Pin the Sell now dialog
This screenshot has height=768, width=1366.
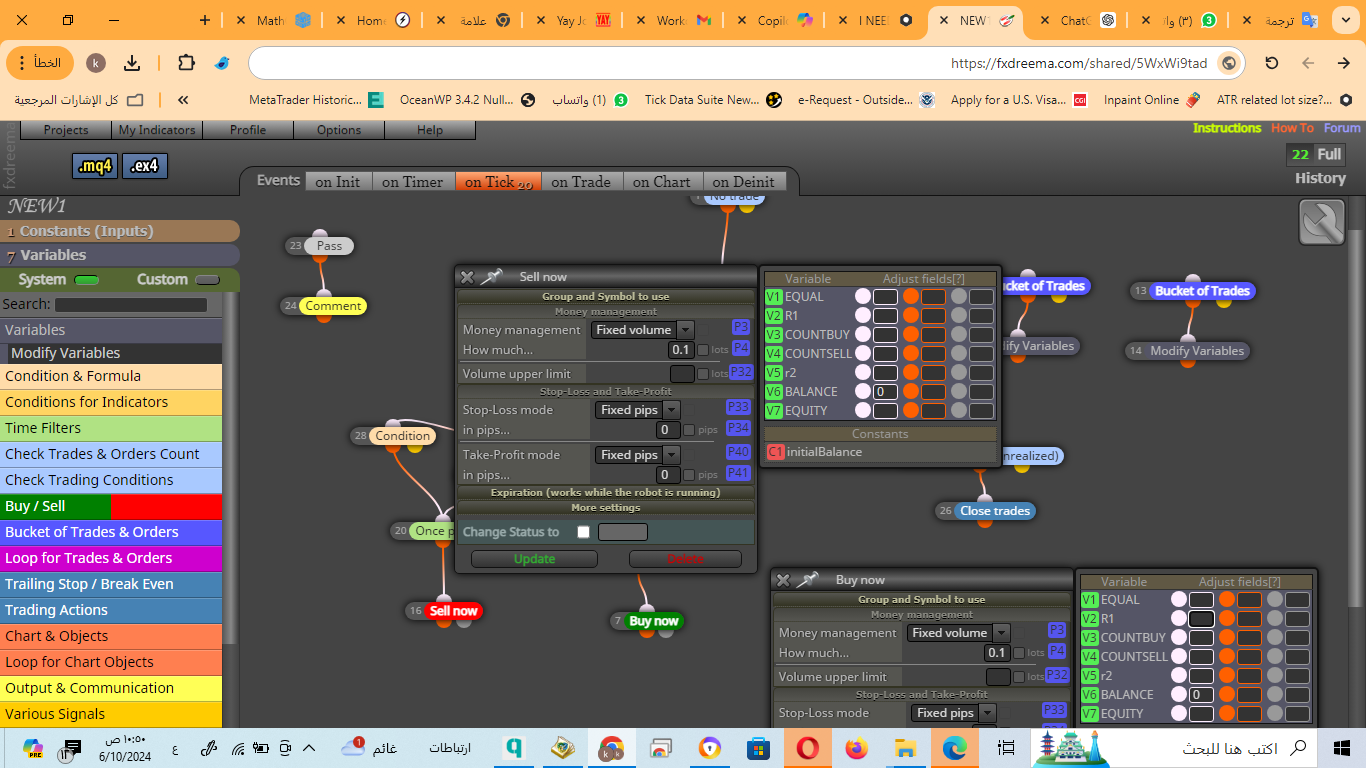(x=492, y=277)
